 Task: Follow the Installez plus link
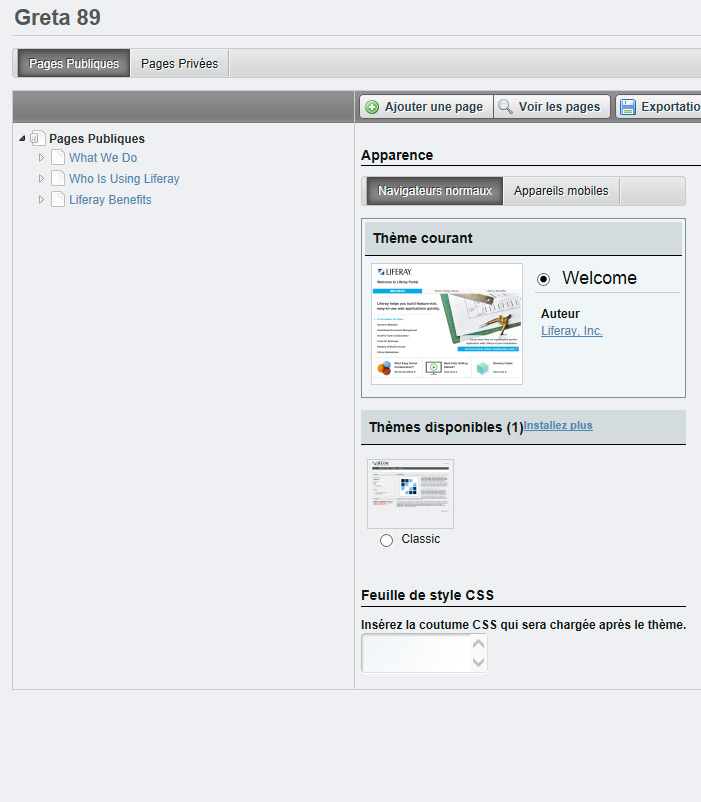click(x=558, y=425)
